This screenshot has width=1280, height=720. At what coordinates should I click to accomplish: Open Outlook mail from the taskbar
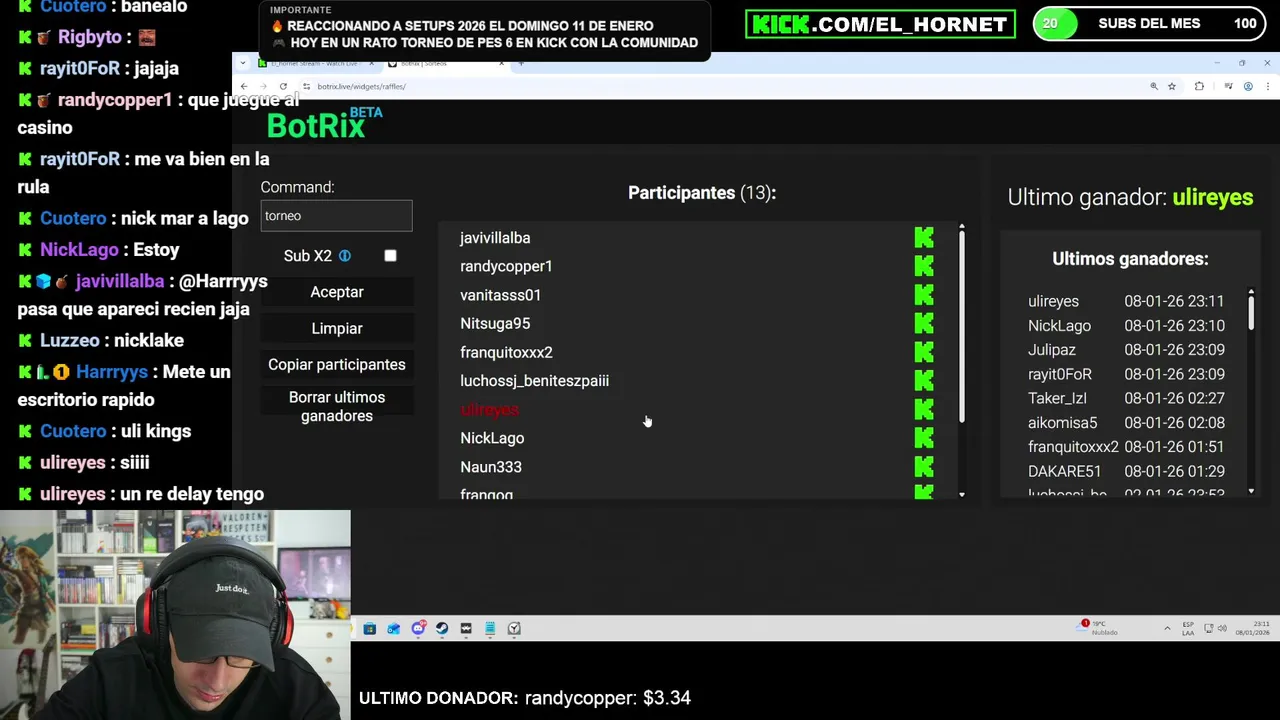tap(394, 628)
